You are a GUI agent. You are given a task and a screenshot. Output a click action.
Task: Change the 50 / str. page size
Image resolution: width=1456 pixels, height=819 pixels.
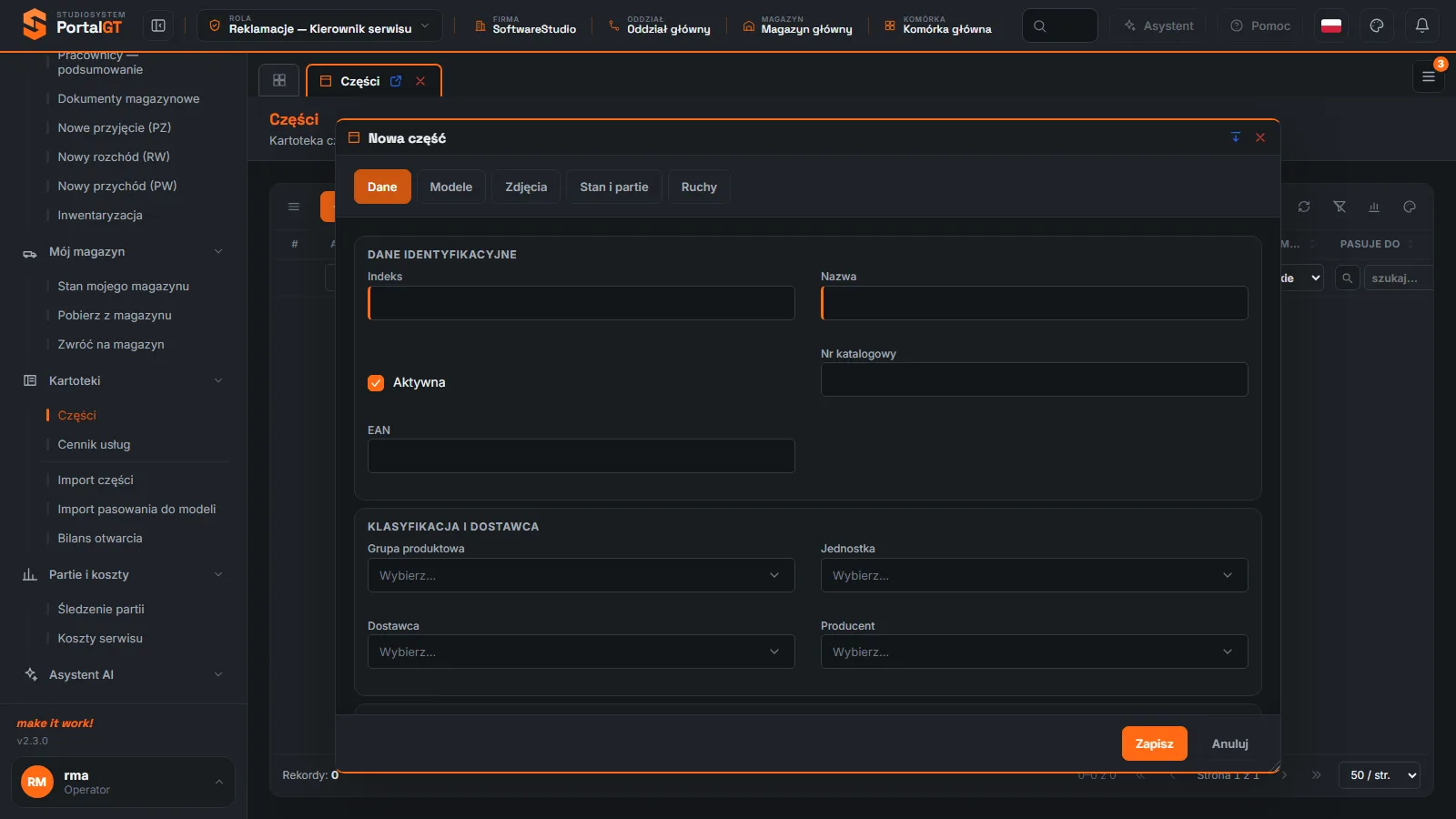1380,775
